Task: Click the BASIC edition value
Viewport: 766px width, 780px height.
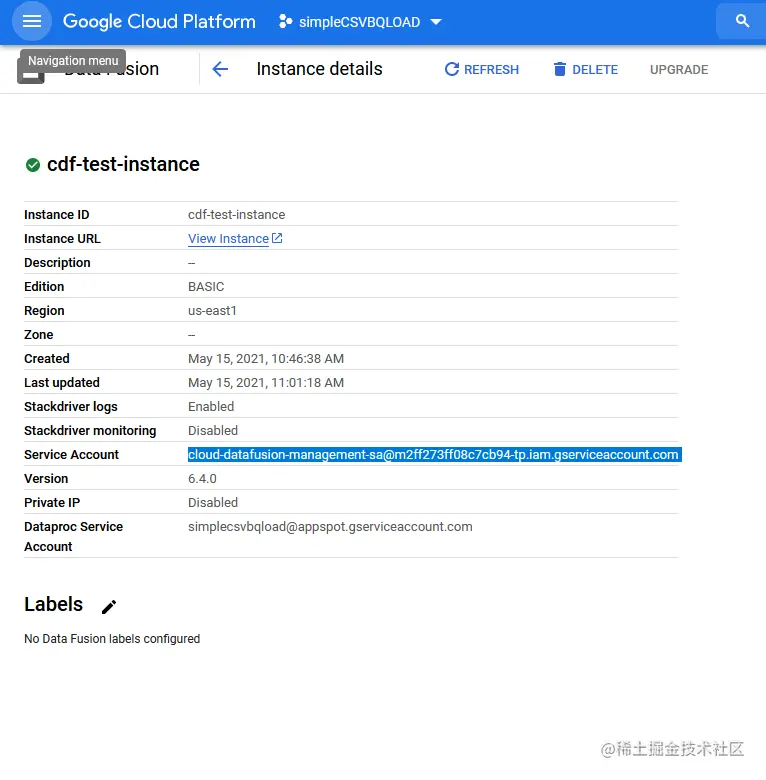Action: pos(206,287)
